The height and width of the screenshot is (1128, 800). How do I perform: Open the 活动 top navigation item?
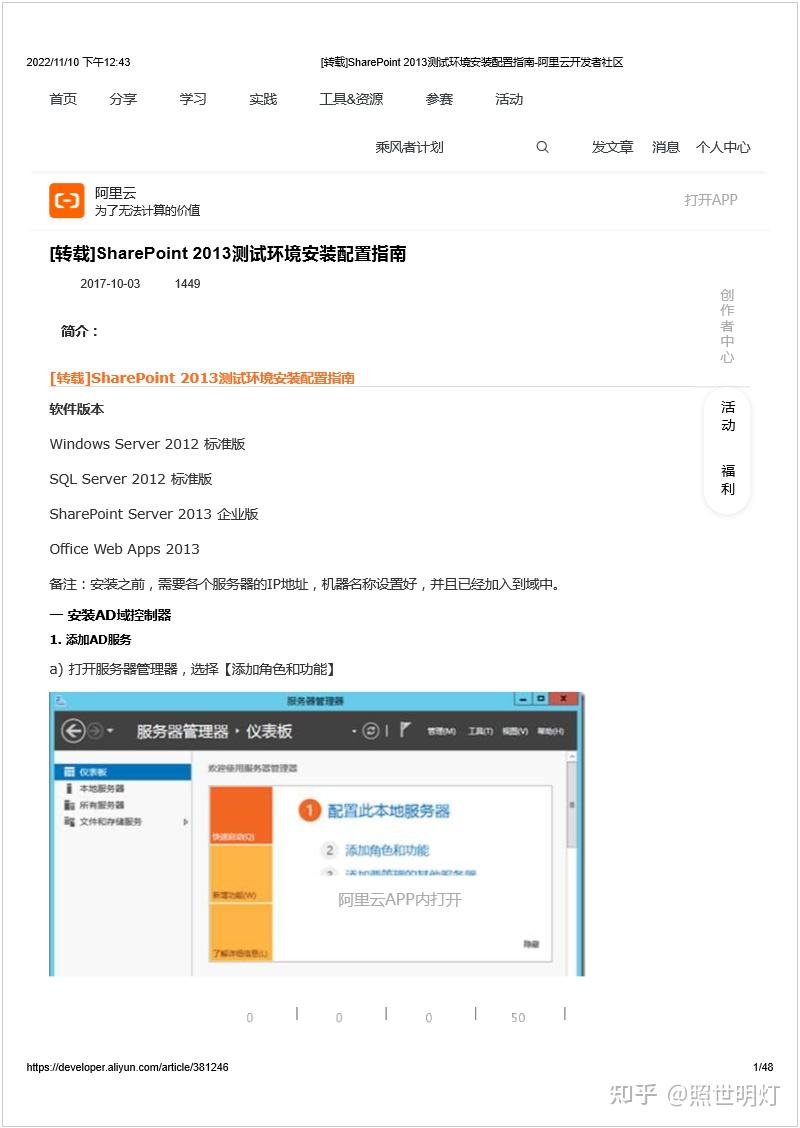[509, 99]
